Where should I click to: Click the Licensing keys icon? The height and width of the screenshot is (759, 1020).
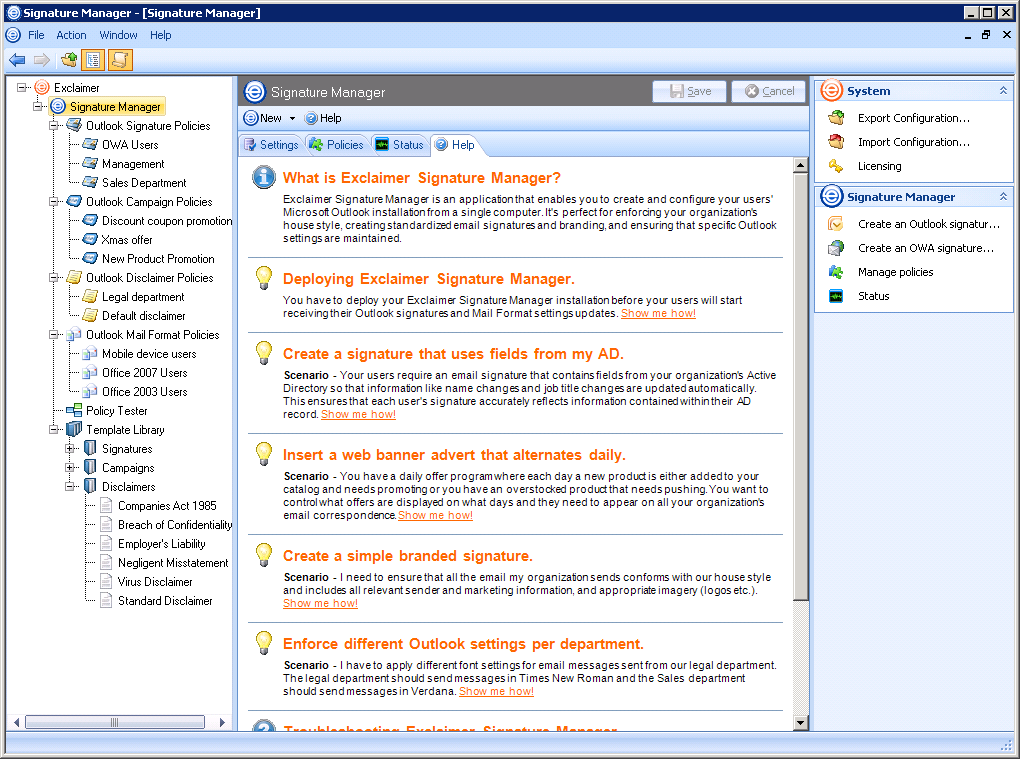pyautogui.click(x=836, y=166)
